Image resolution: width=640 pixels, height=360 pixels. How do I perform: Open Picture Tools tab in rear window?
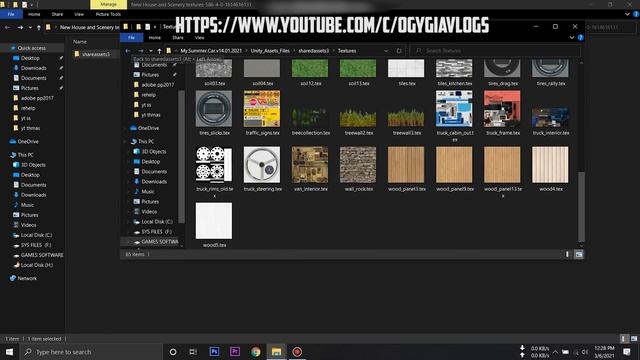[x=108, y=14]
